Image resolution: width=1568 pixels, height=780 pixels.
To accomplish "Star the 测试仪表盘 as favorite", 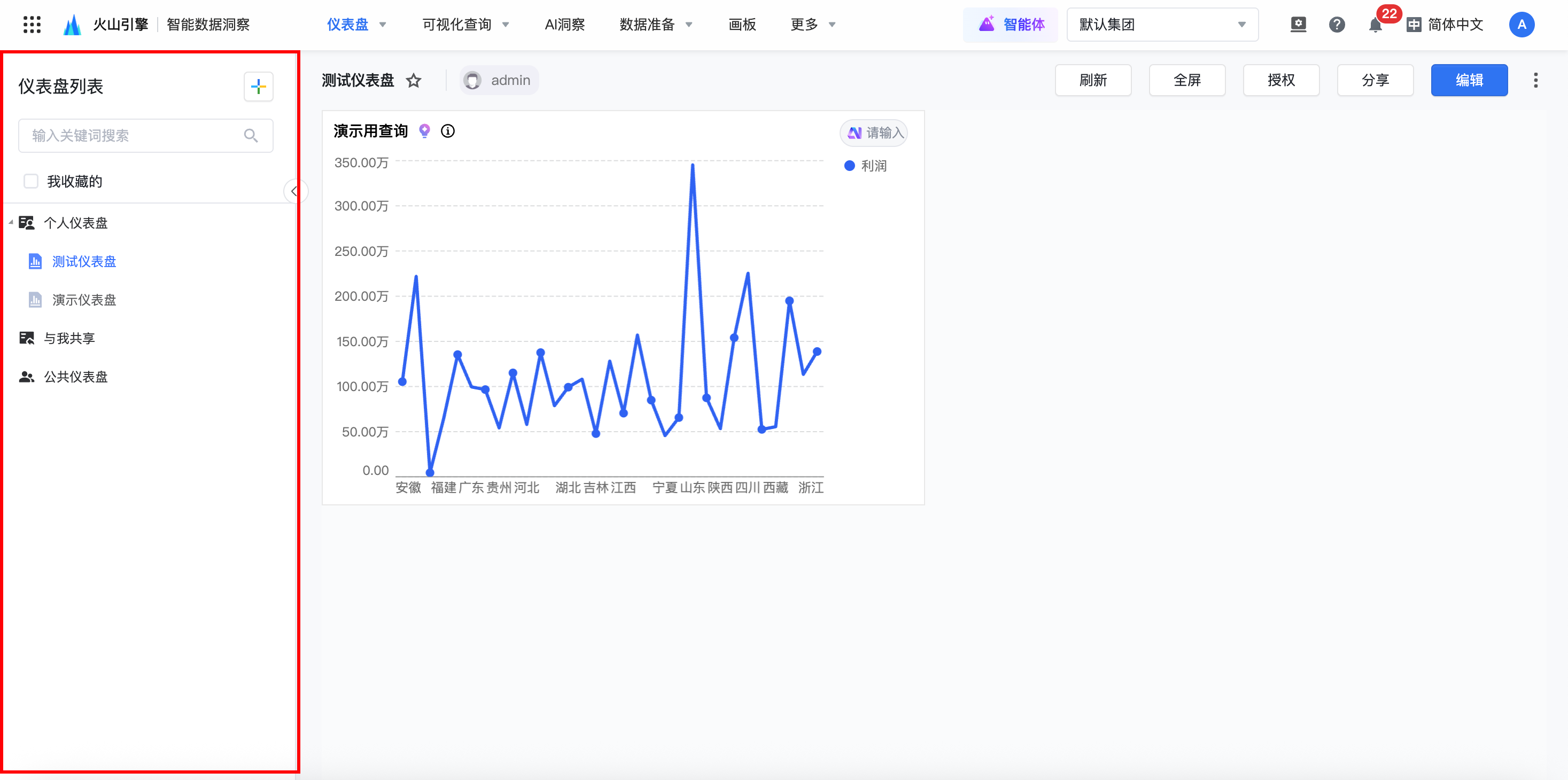I will [414, 80].
